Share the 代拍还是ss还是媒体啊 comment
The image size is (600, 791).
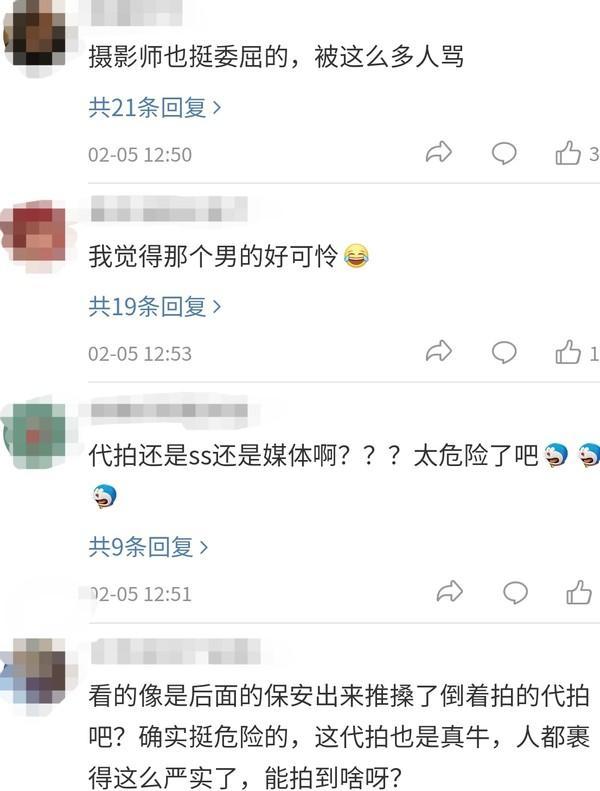[x=450, y=591]
